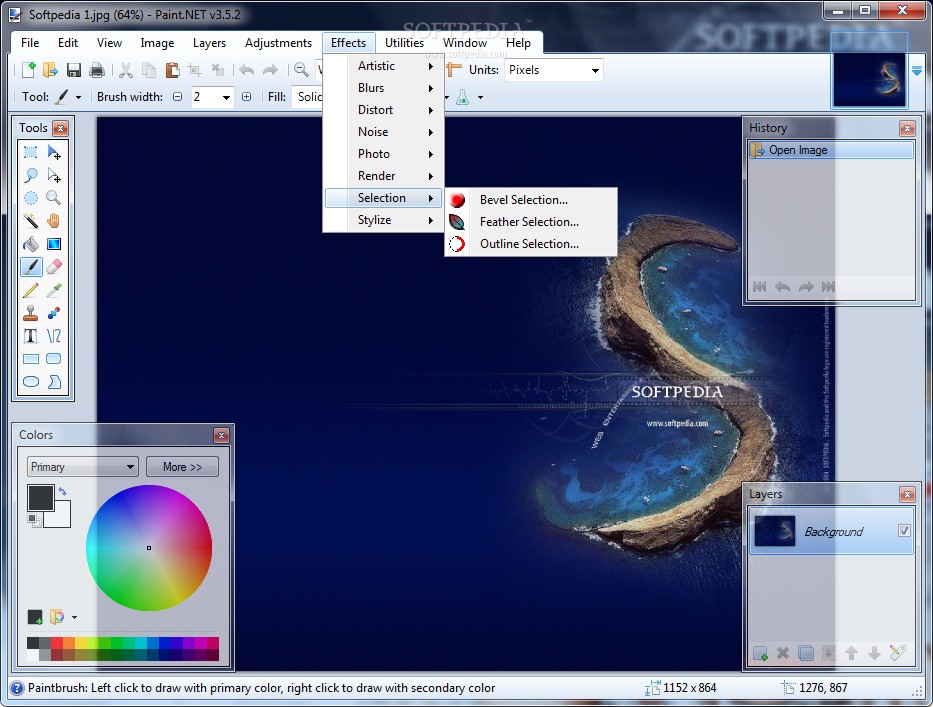Select the Rounded Rectangle tool
Viewport: 933px width, 707px height.
pos(54,359)
